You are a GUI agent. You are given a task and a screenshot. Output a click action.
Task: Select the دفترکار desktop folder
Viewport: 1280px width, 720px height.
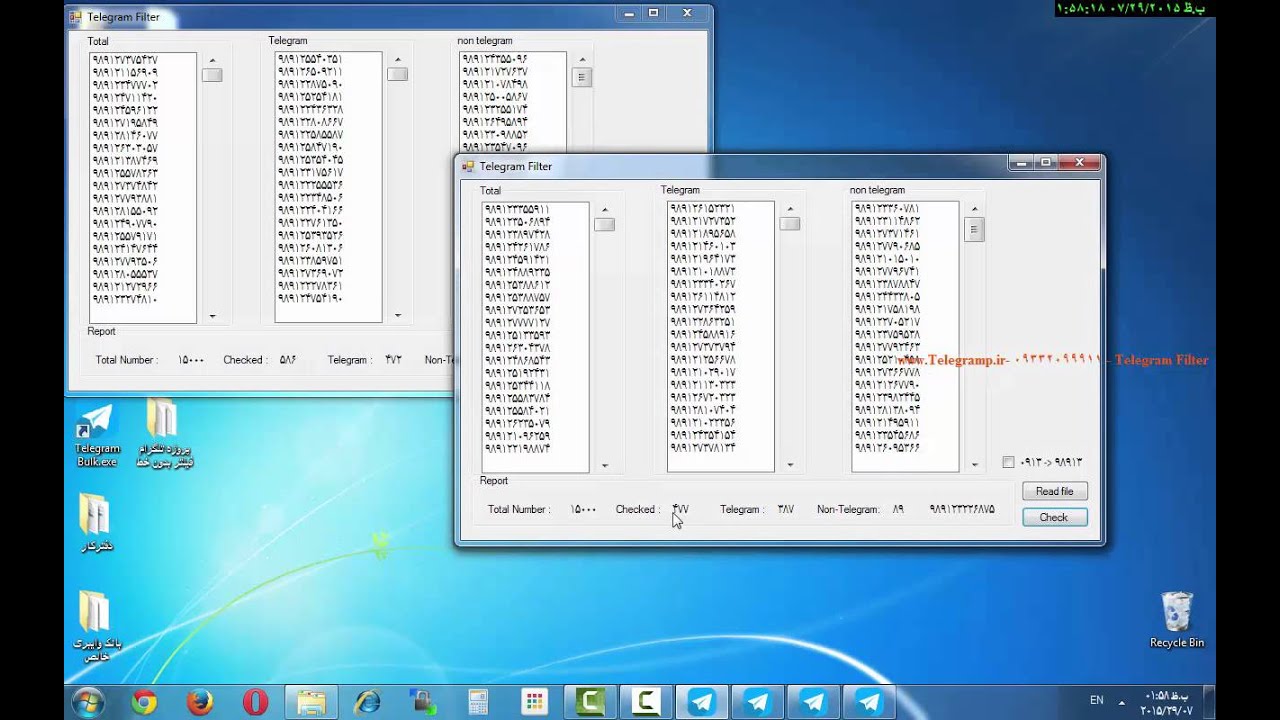pyautogui.click(x=96, y=524)
